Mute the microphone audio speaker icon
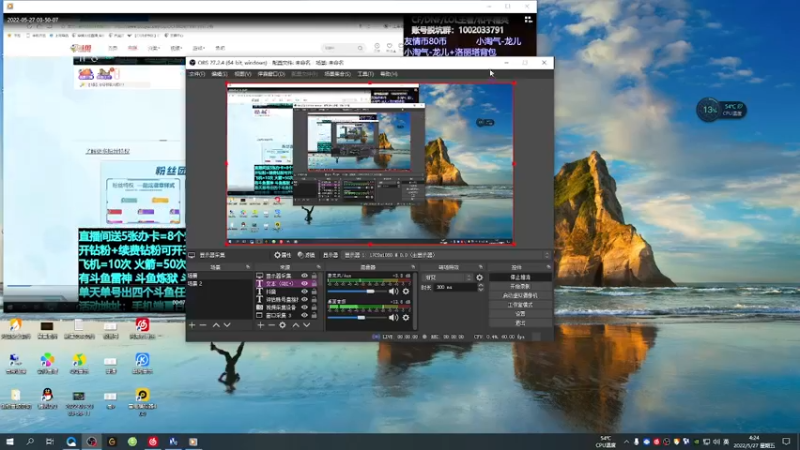Viewport: 800px width, 450px height. pos(393,291)
